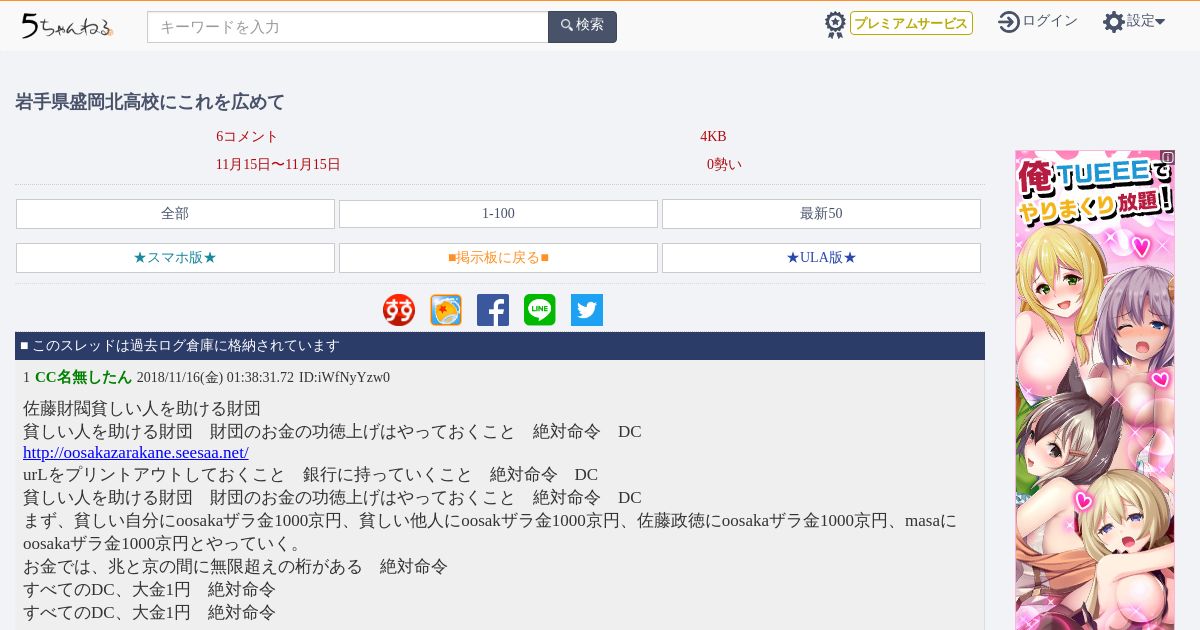Open the oosakazarakane.seesaa.net link
Screen dimensions: 1200x630
136,453
